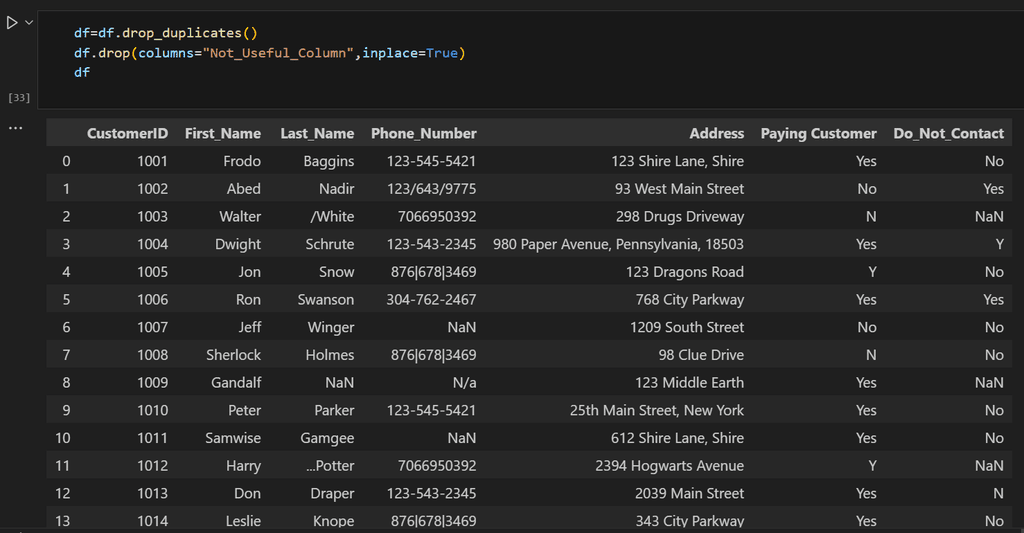The width and height of the screenshot is (1024, 533).
Task: Click the last name /White cell
Action: 332,216
